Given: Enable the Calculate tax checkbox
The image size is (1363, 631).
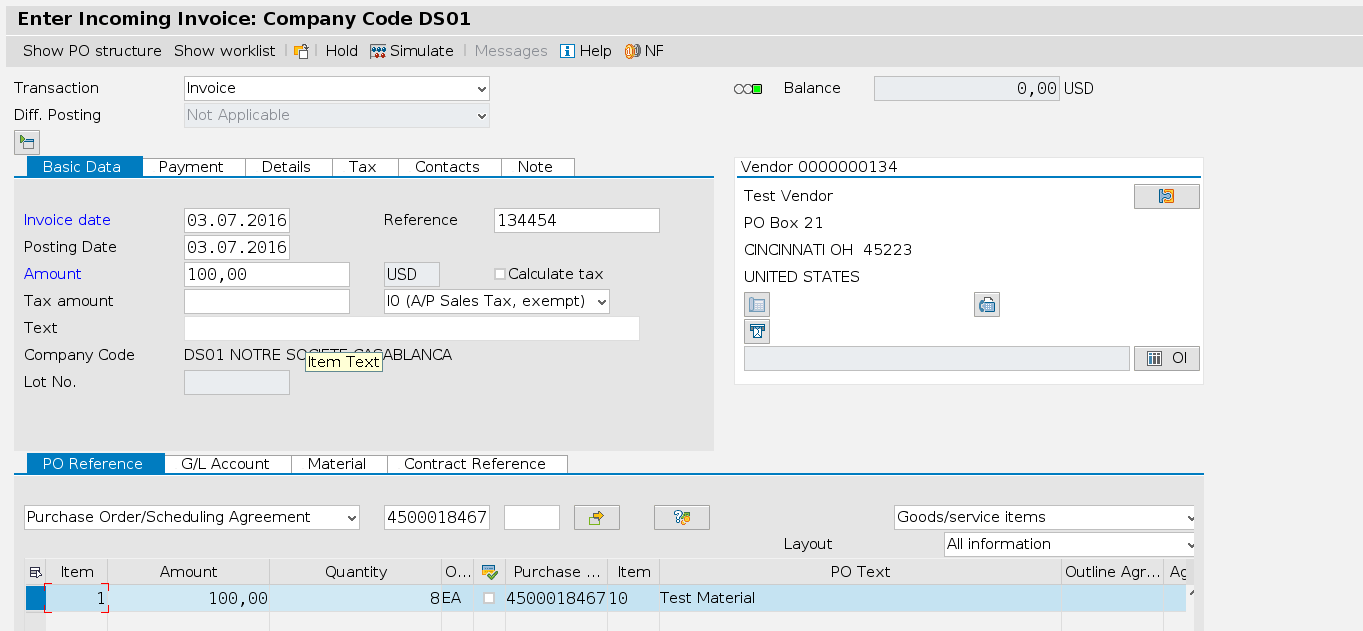Looking at the screenshot, I should 499,273.
